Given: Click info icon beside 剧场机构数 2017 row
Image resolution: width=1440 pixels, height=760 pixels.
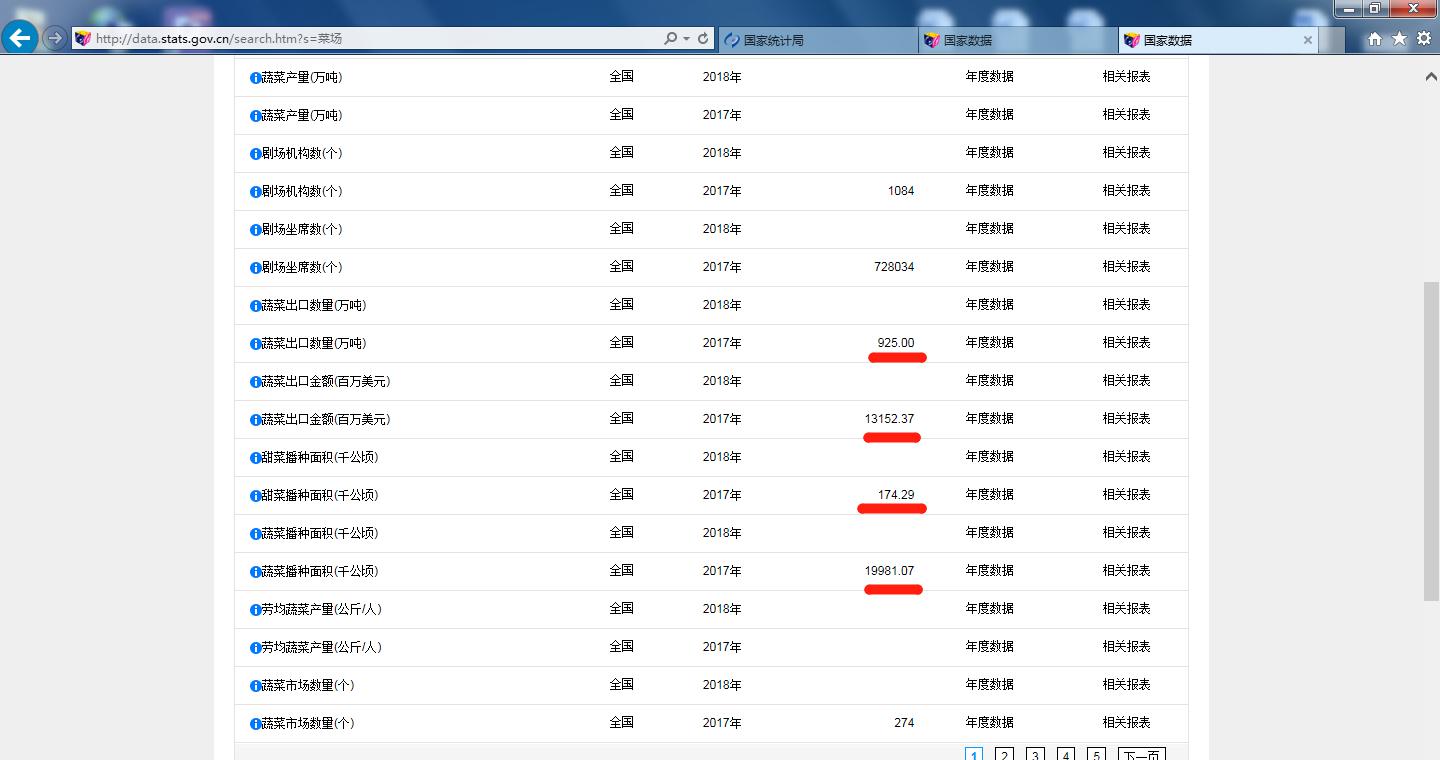Looking at the screenshot, I should [x=255, y=192].
